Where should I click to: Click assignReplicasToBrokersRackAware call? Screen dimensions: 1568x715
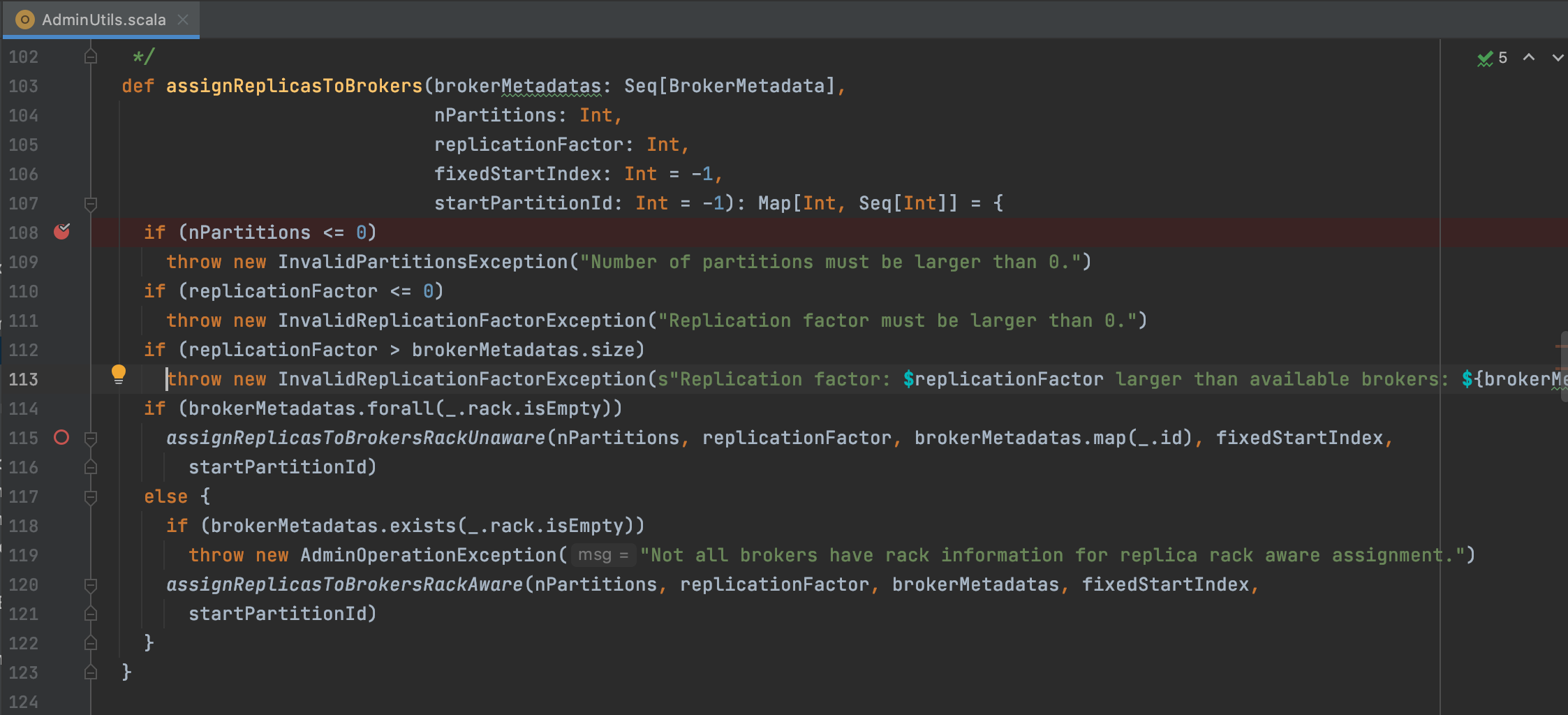coord(345,584)
